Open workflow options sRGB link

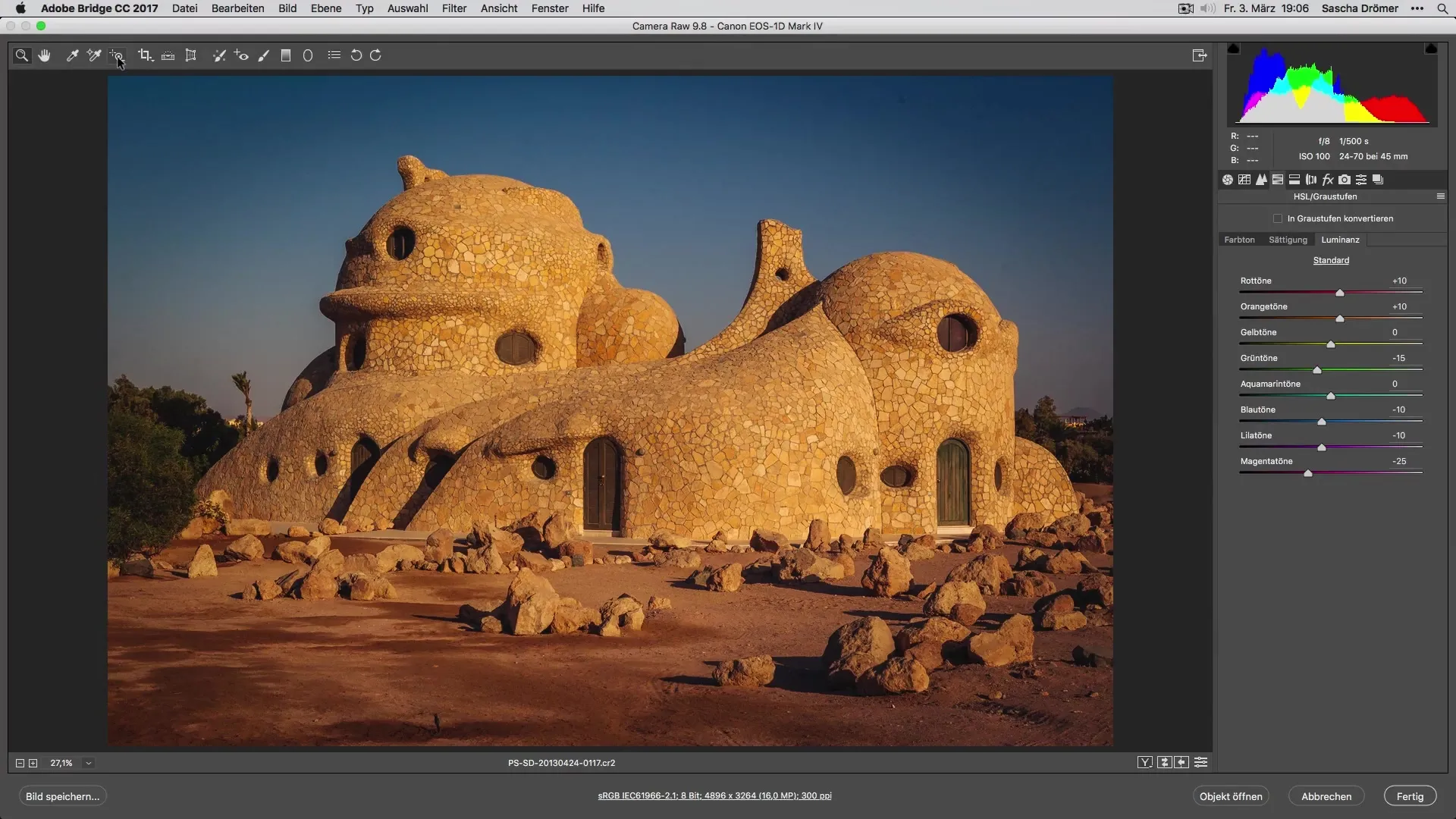pyautogui.click(x=714, y=795)
